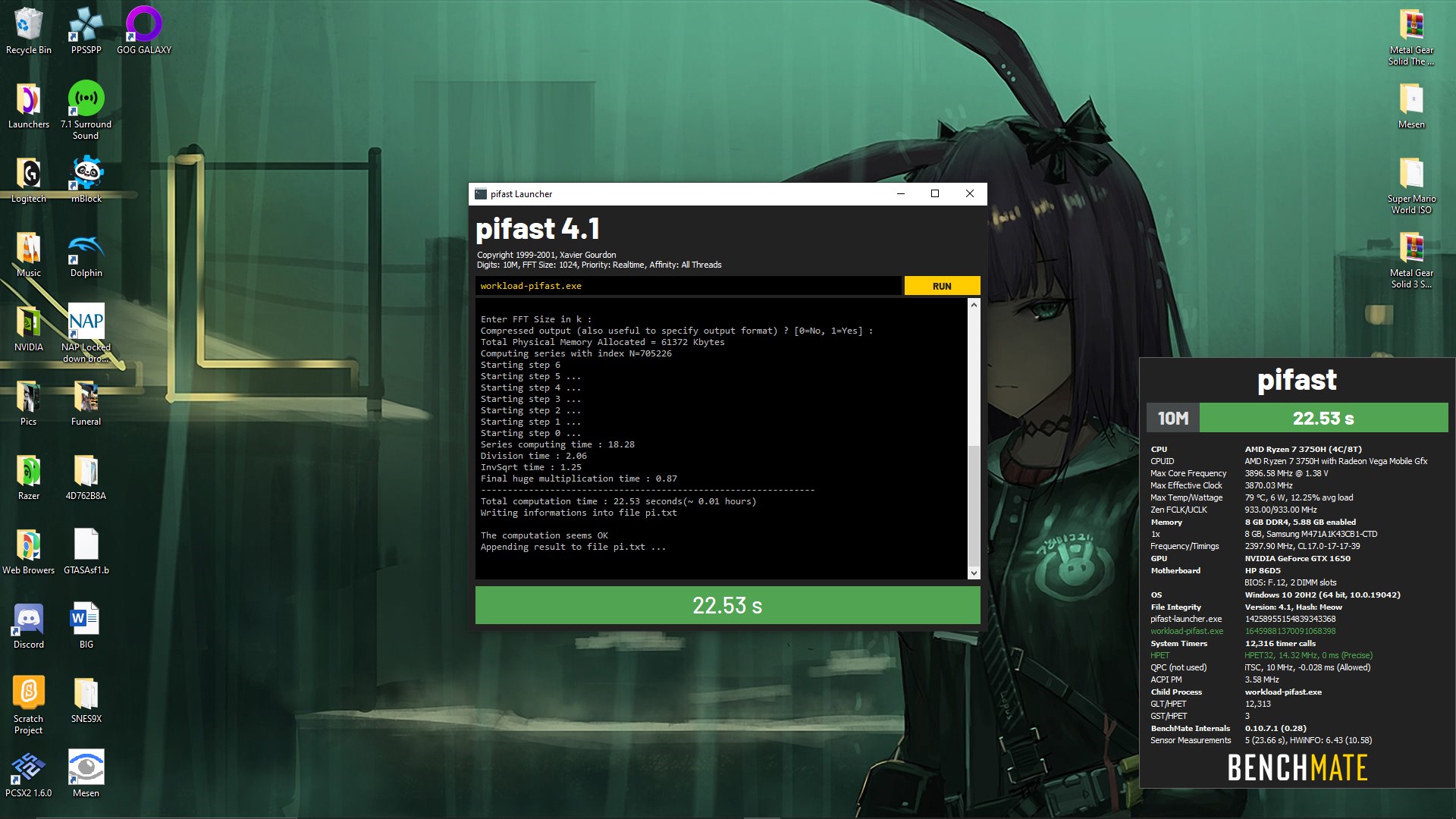The image size is (1456, 819).
Task: Click the 12,316 timer calls value
Action: [1280, 643]
